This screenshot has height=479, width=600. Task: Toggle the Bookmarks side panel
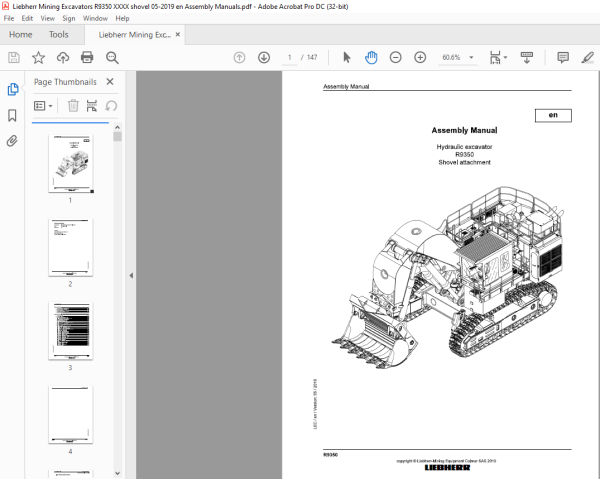(x=12, y=115)
